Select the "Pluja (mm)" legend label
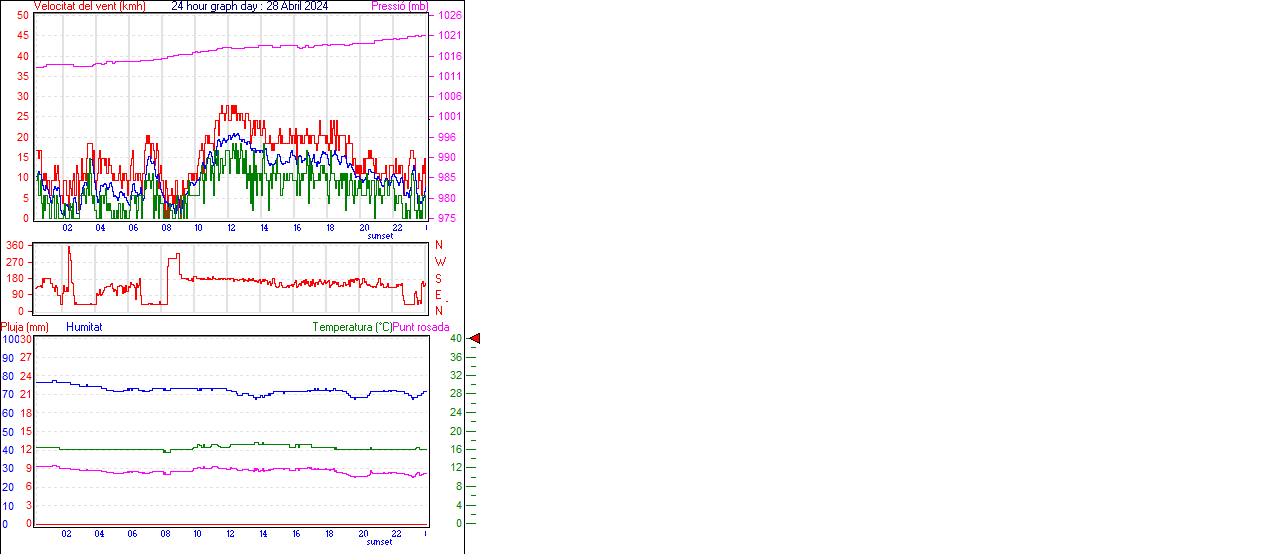Screen dimensions: 1280x554 click(24, 327)
